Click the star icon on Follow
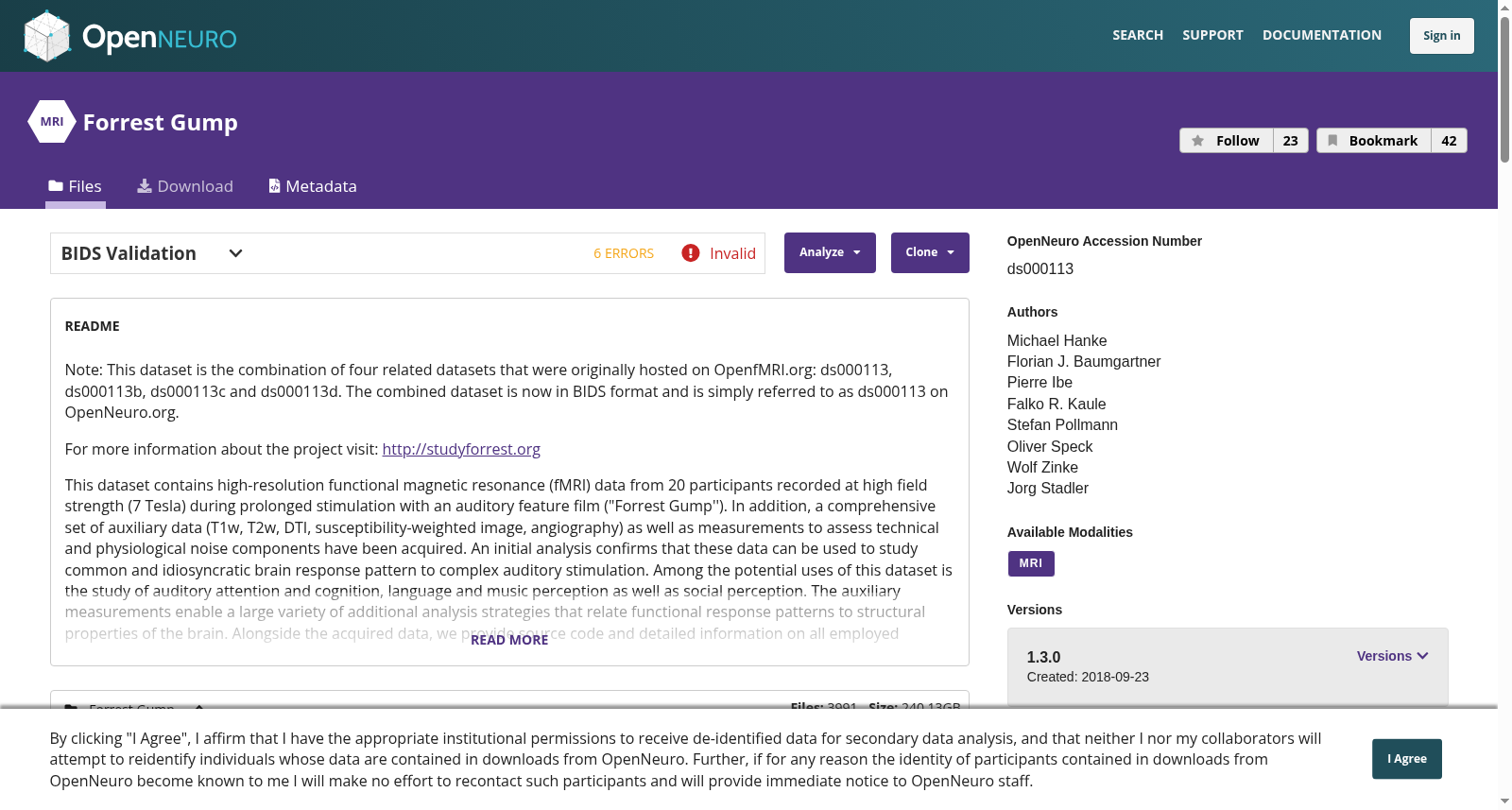This screenshot has height=810, width=1512. click(x=1197, y=141)
